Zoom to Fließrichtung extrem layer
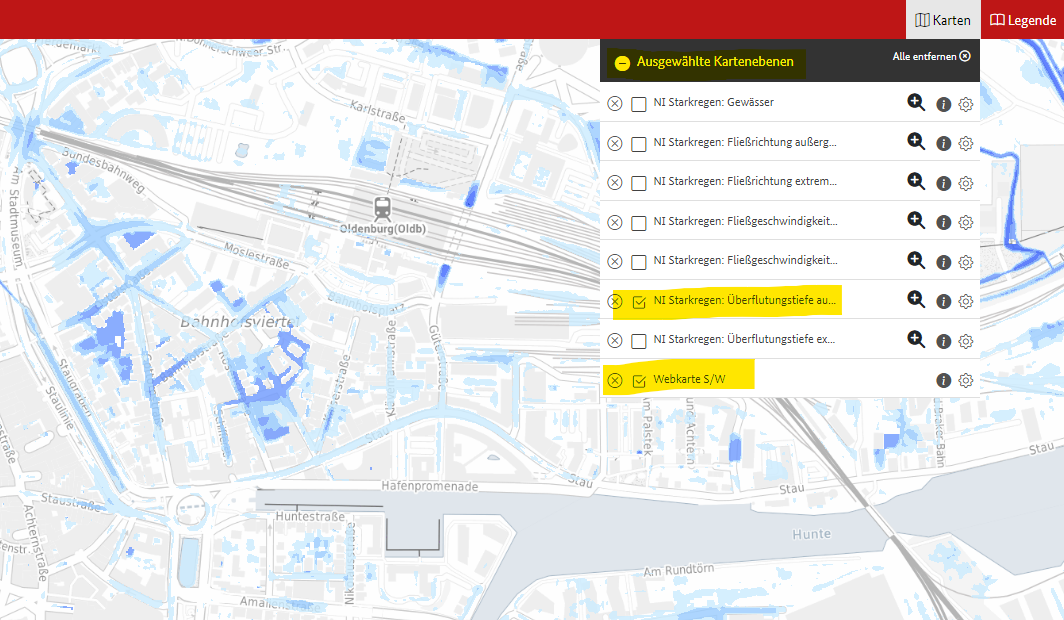The width and height of the screenshot is (1064, 620). pyautogui.click(x=915, y=182)
